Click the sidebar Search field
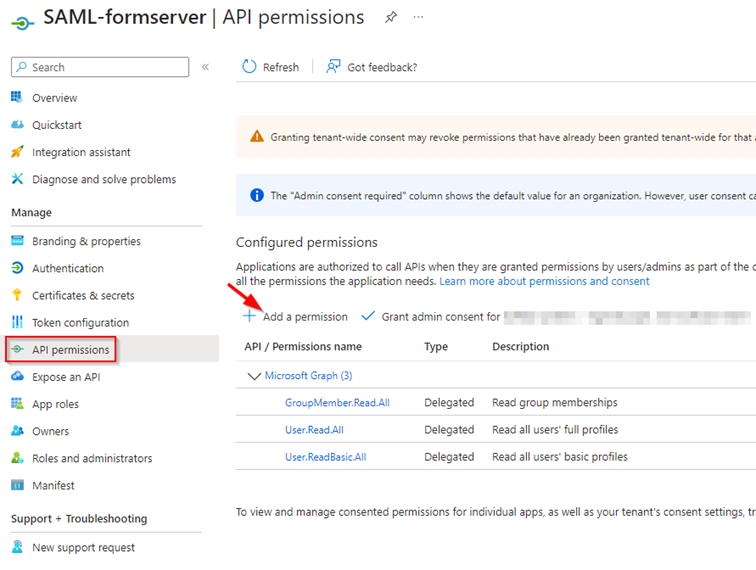 click(x=100, y=67)
